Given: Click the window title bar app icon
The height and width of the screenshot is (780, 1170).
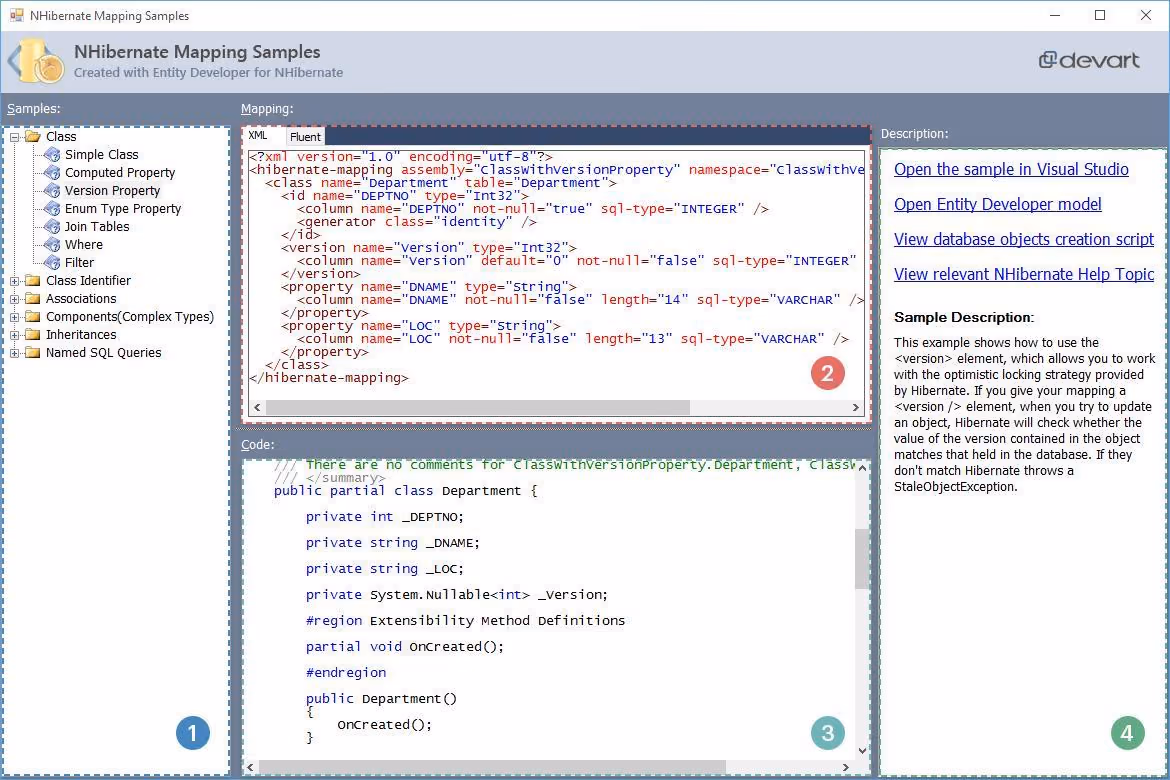Looking at the screenshot, I should point(16,15).
